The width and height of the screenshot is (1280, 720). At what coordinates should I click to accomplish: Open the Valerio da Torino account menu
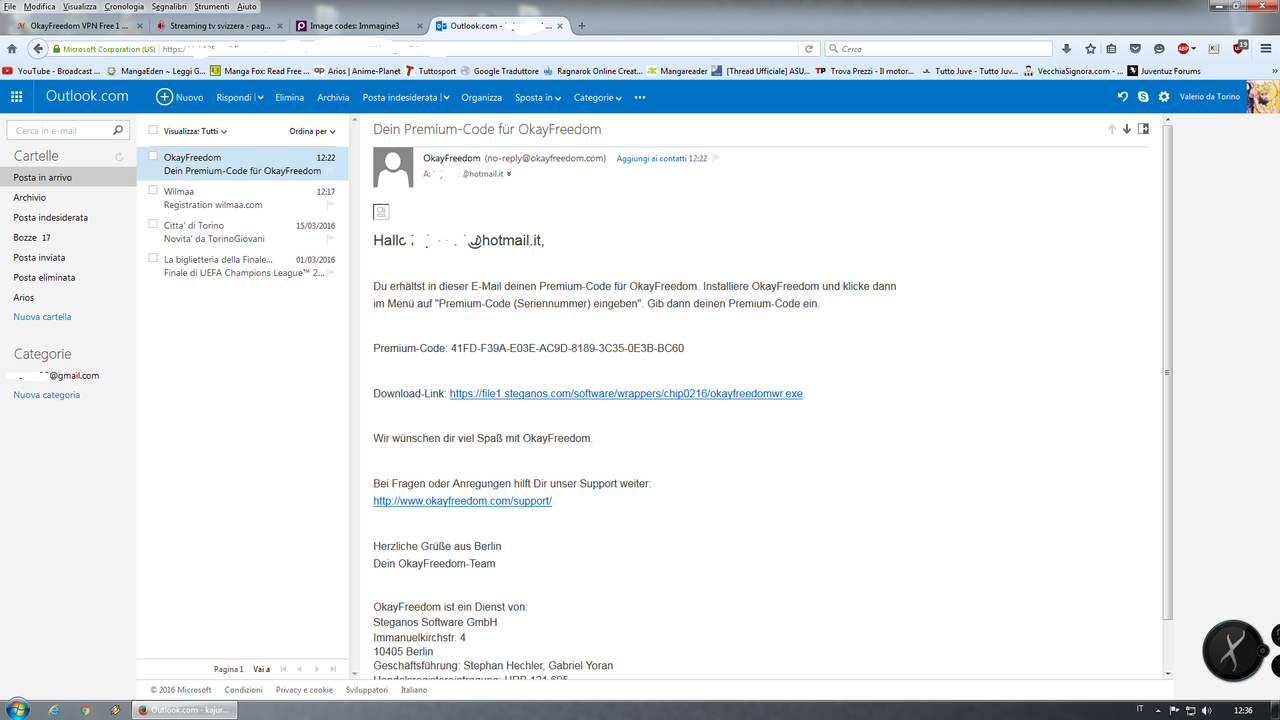point(1212,97)
